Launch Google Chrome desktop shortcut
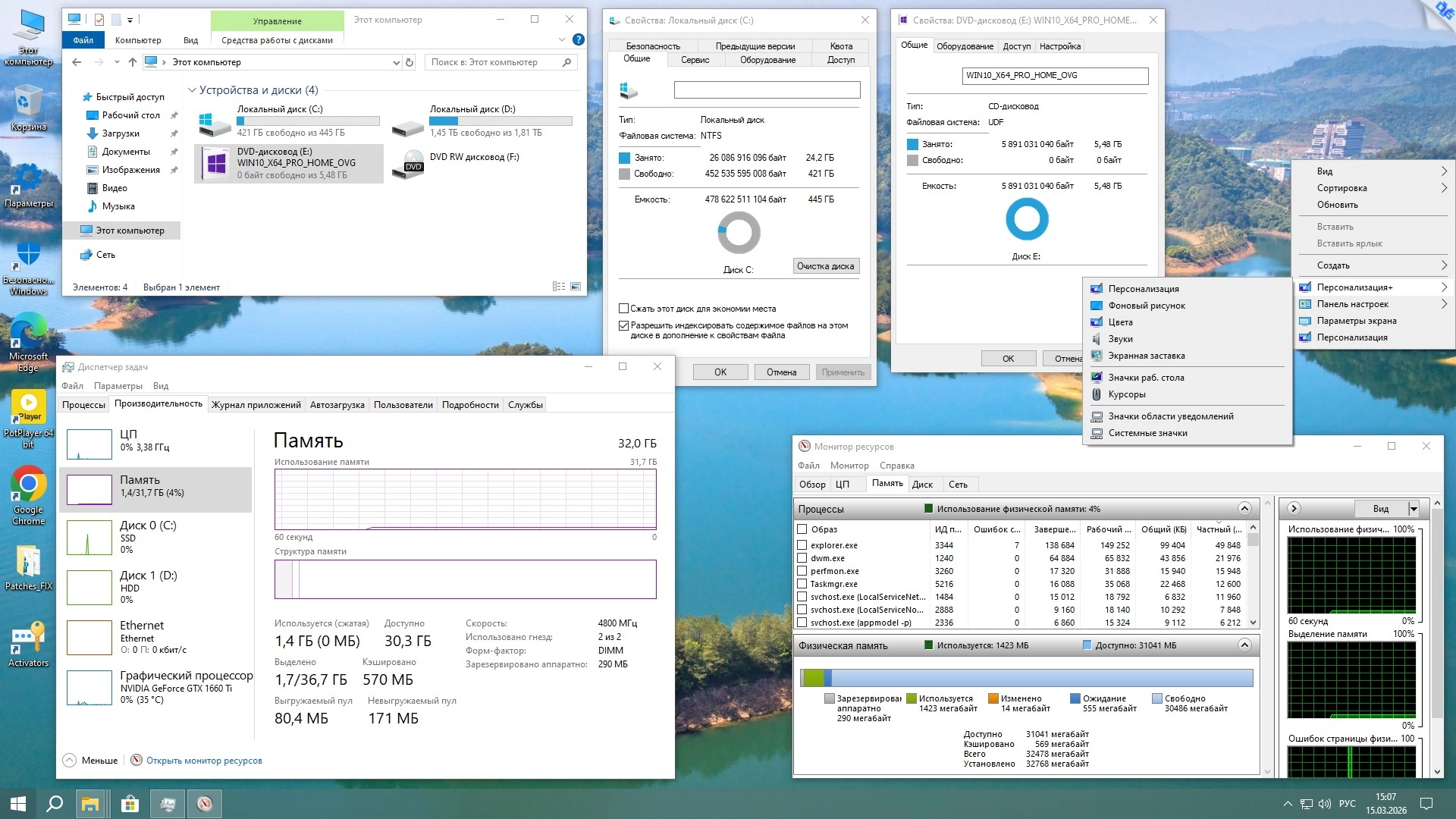Viewport: 1456px width, 819px height. 28,485
